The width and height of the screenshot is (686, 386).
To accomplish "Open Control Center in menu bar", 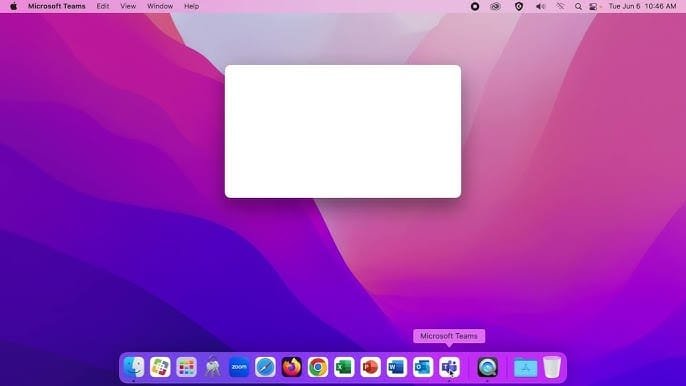I will [x=594, y=7].
